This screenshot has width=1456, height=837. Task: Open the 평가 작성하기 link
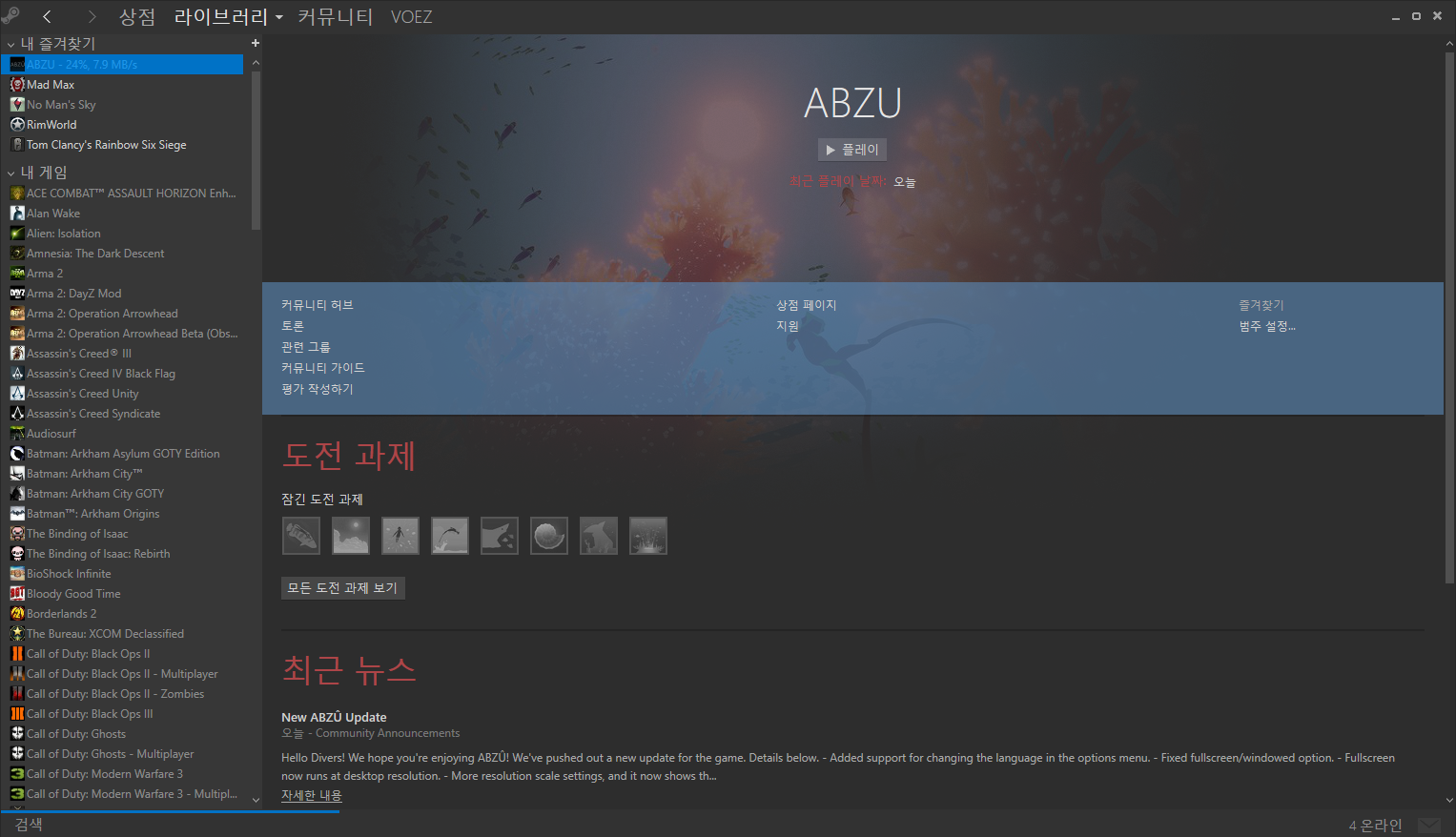coord(318,389)
